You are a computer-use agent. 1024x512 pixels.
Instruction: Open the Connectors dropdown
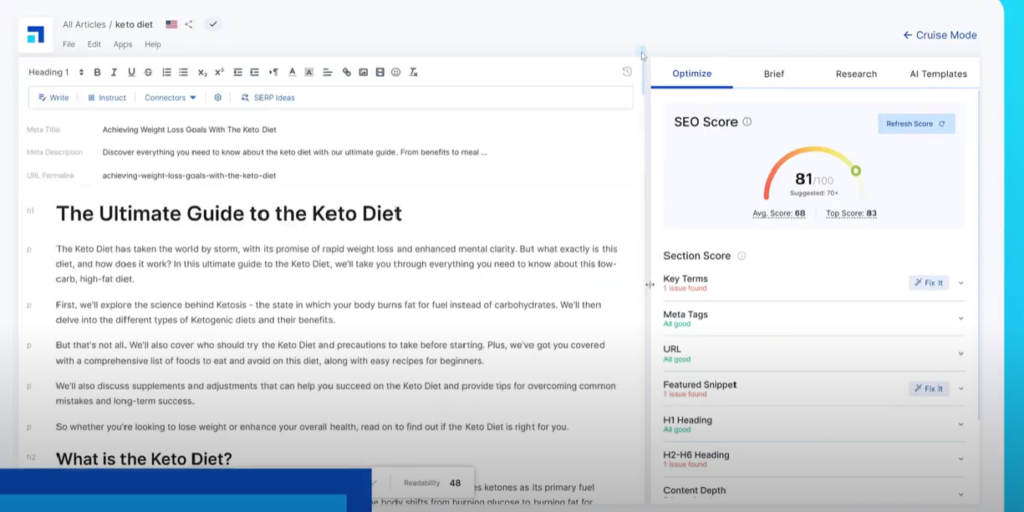(x=170, y=97)
